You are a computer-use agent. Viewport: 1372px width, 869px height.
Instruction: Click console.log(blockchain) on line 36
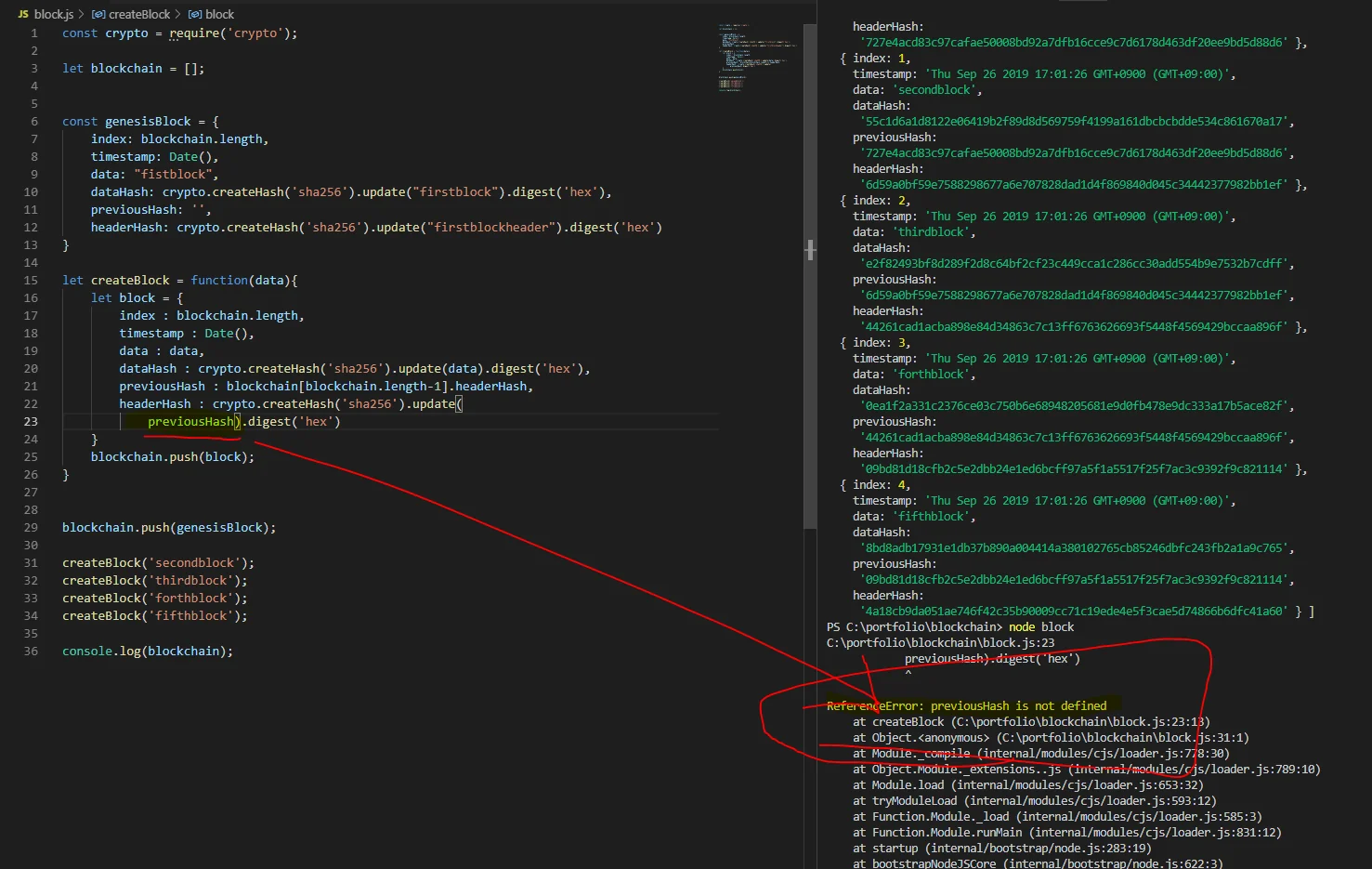click(147, 651)
